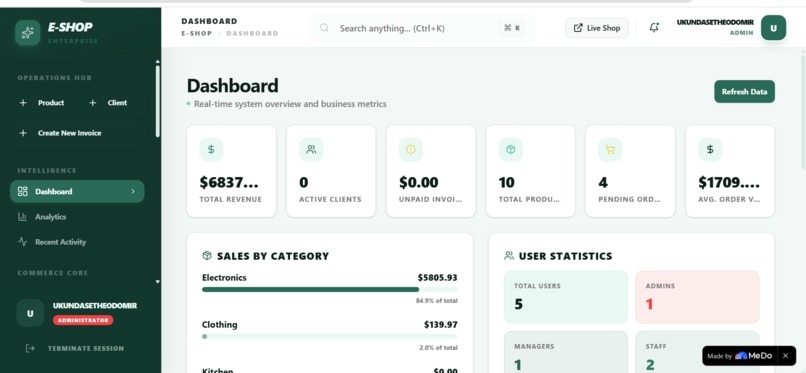Click the plus icon beside Create New Invoice
This screenshot has height=373, width=806.
coord(23,133)
